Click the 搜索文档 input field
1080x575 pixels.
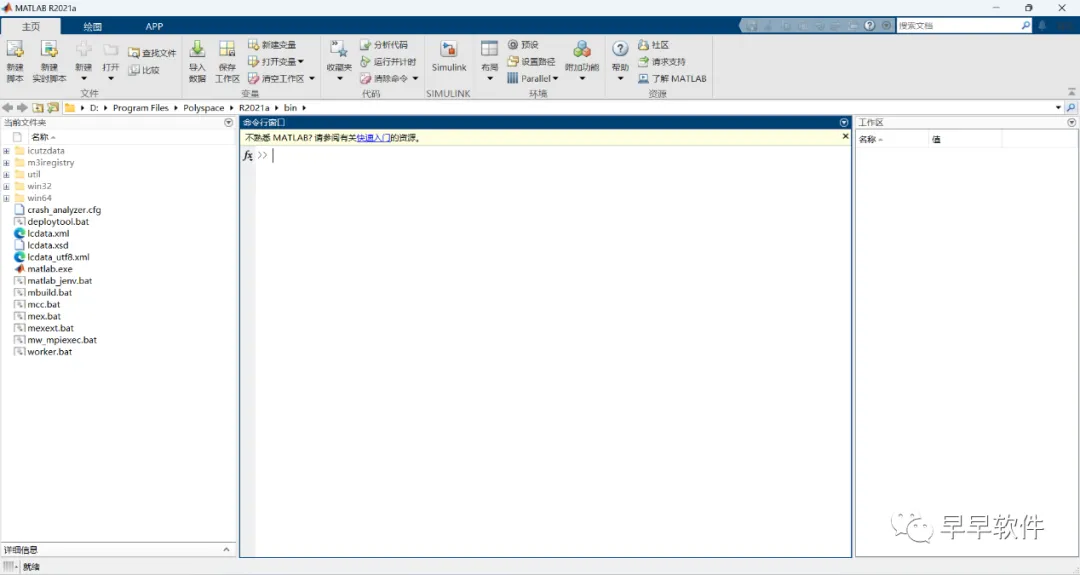pos(958,25)
